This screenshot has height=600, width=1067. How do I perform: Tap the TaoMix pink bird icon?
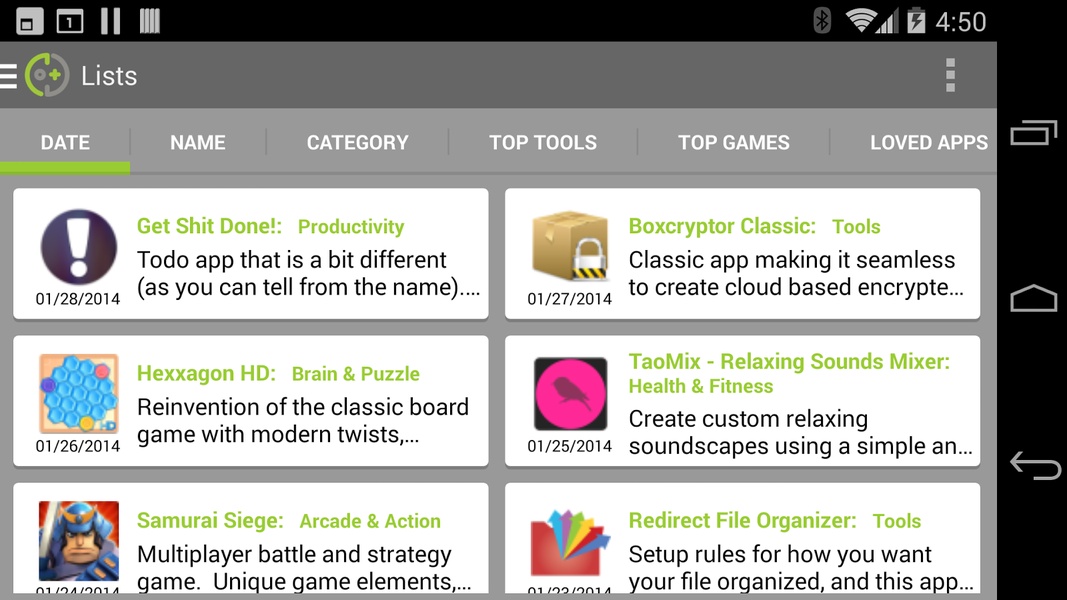570,394
